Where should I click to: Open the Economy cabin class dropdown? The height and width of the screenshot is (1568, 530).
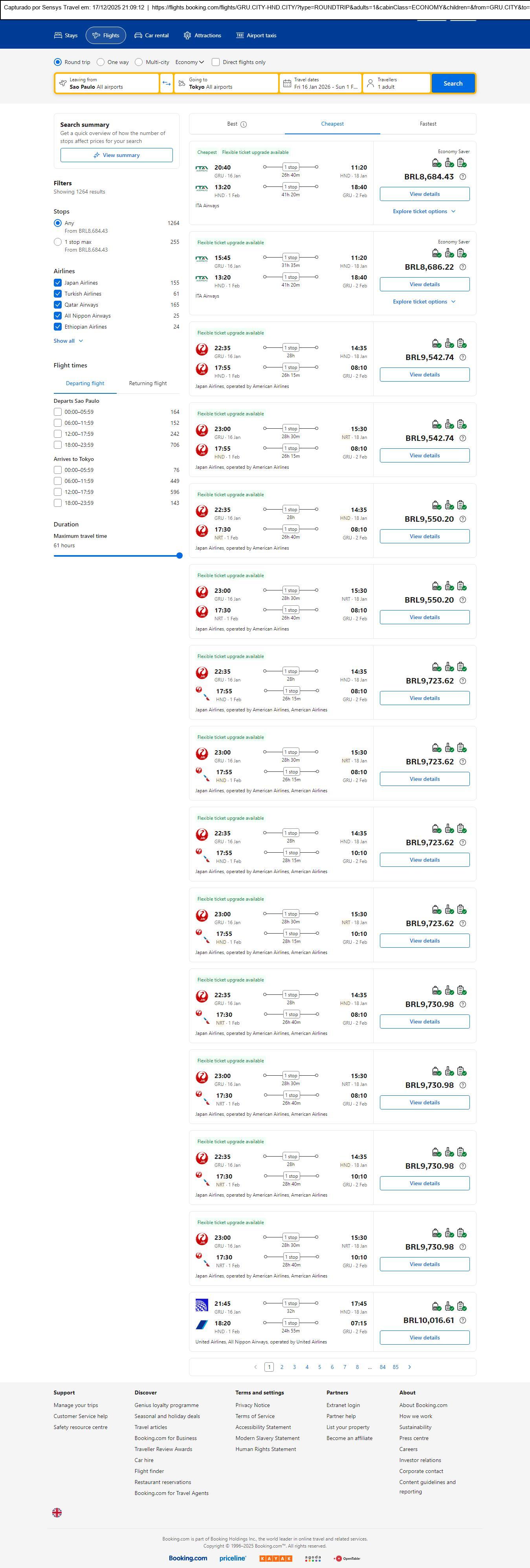click(189, 62)
